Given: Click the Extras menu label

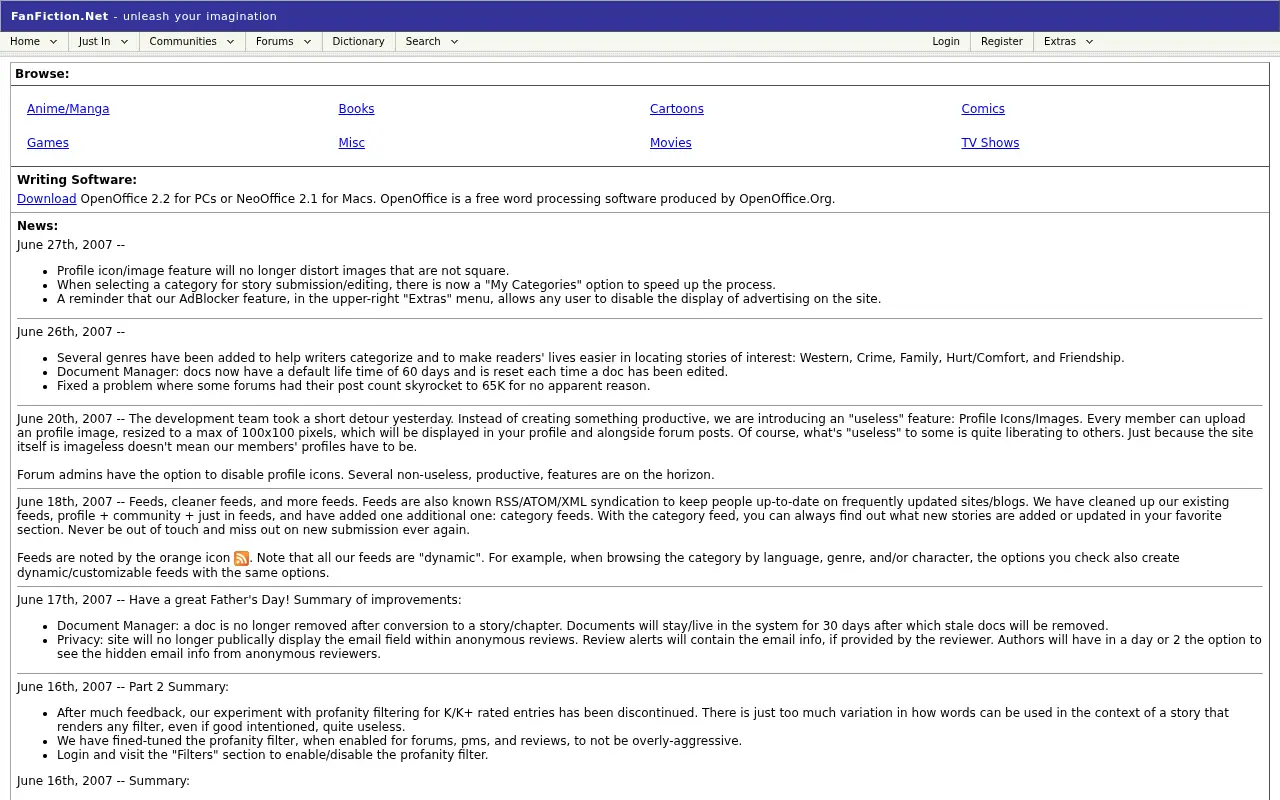Looking at the screenshot, I should 1060,41.
